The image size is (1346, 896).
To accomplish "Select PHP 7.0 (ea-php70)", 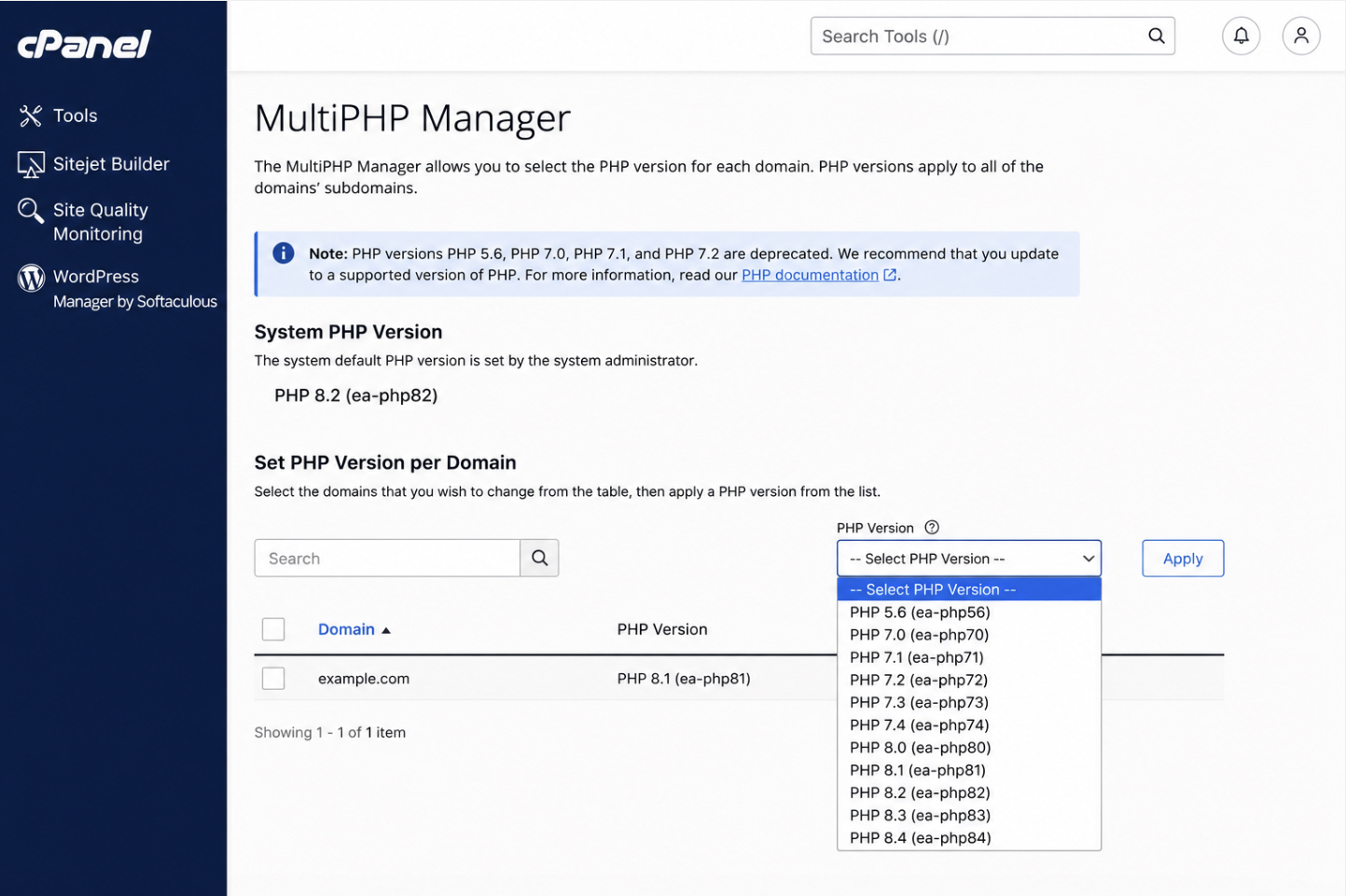I will point(968,635).
